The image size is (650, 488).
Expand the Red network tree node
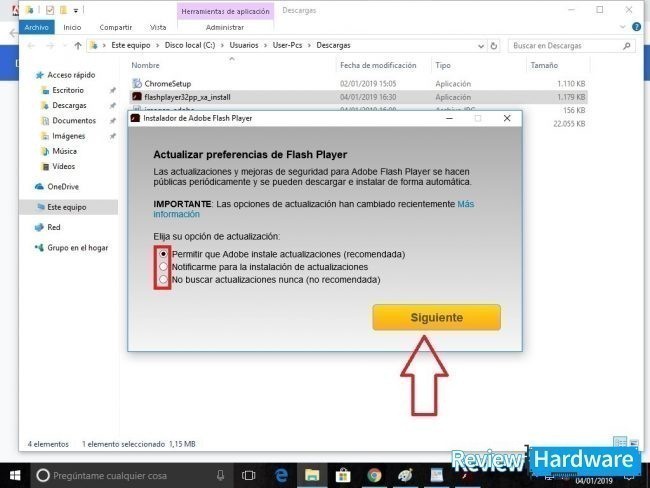tap(27, 227)
